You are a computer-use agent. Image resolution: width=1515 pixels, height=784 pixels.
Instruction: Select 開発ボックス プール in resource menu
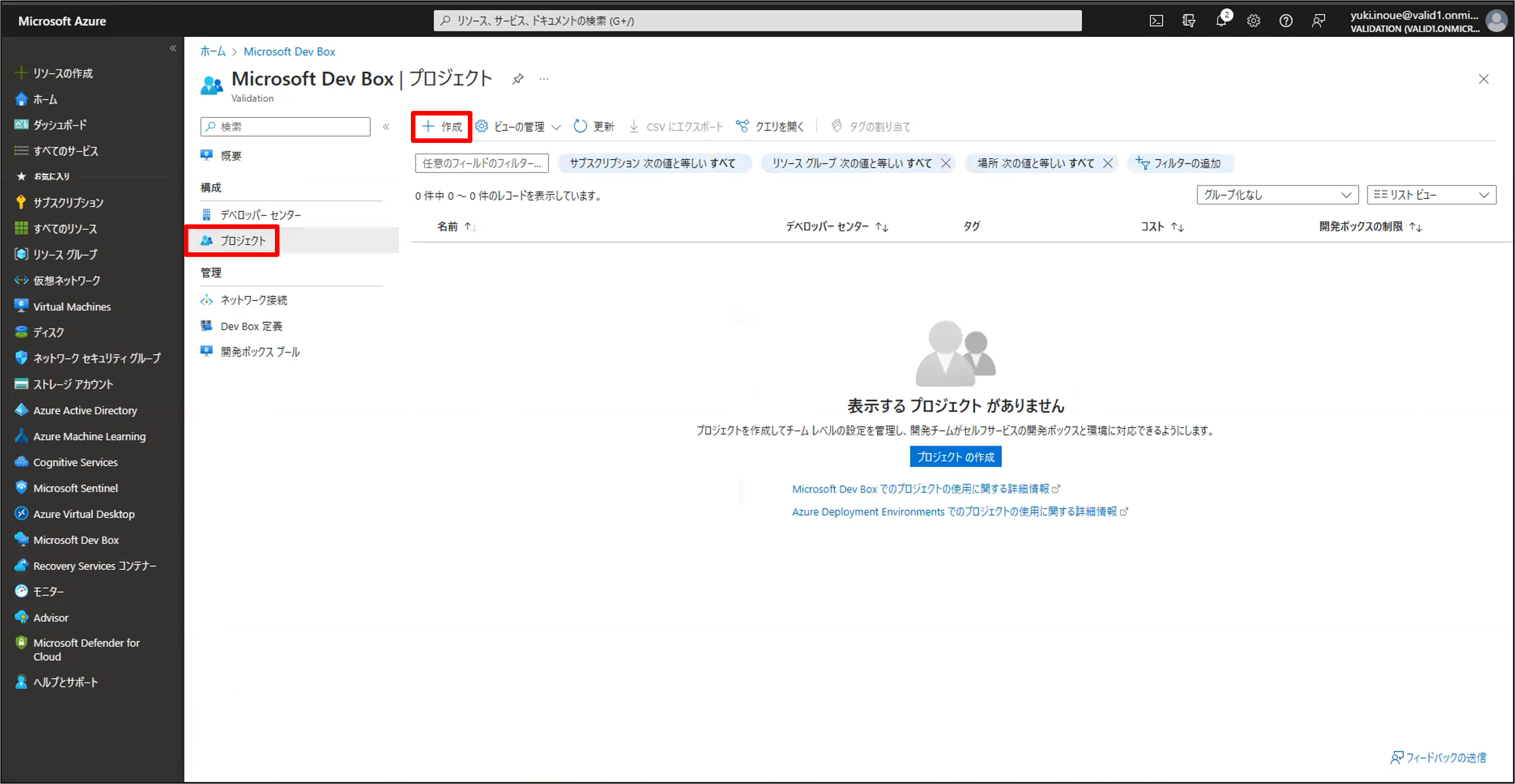[260, 352]
